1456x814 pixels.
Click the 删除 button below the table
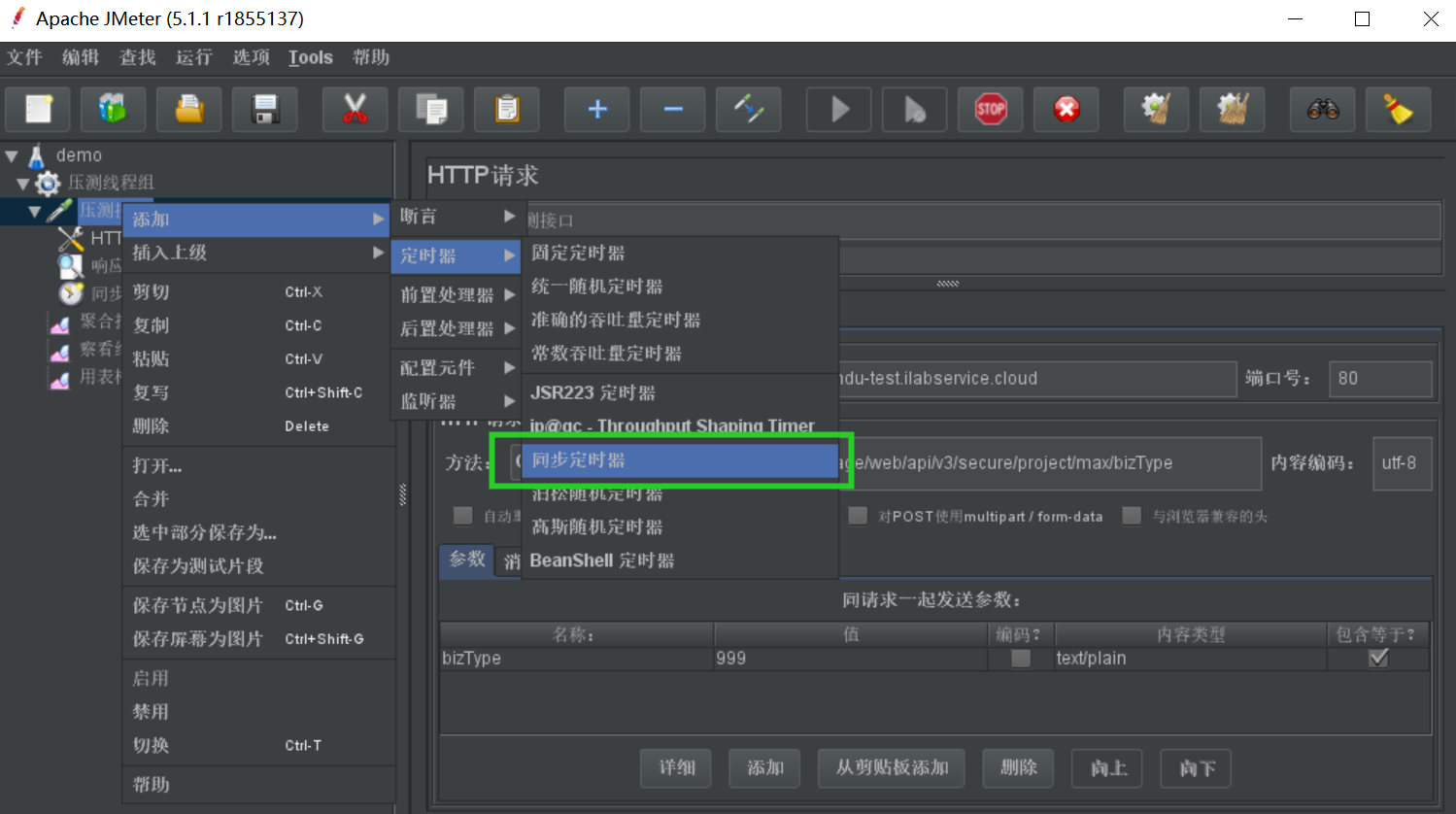(x=1018, y=767)
